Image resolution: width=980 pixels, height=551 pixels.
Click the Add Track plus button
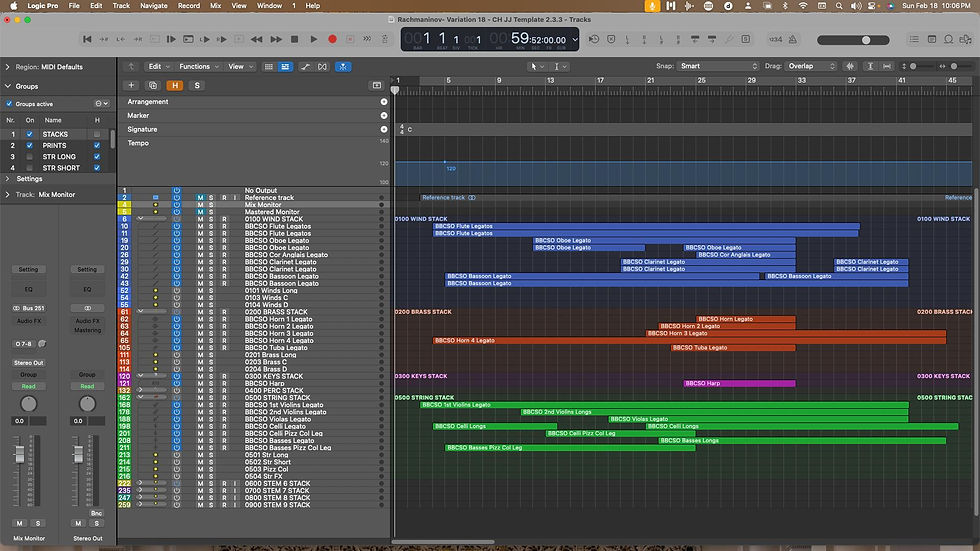(131, 86)
